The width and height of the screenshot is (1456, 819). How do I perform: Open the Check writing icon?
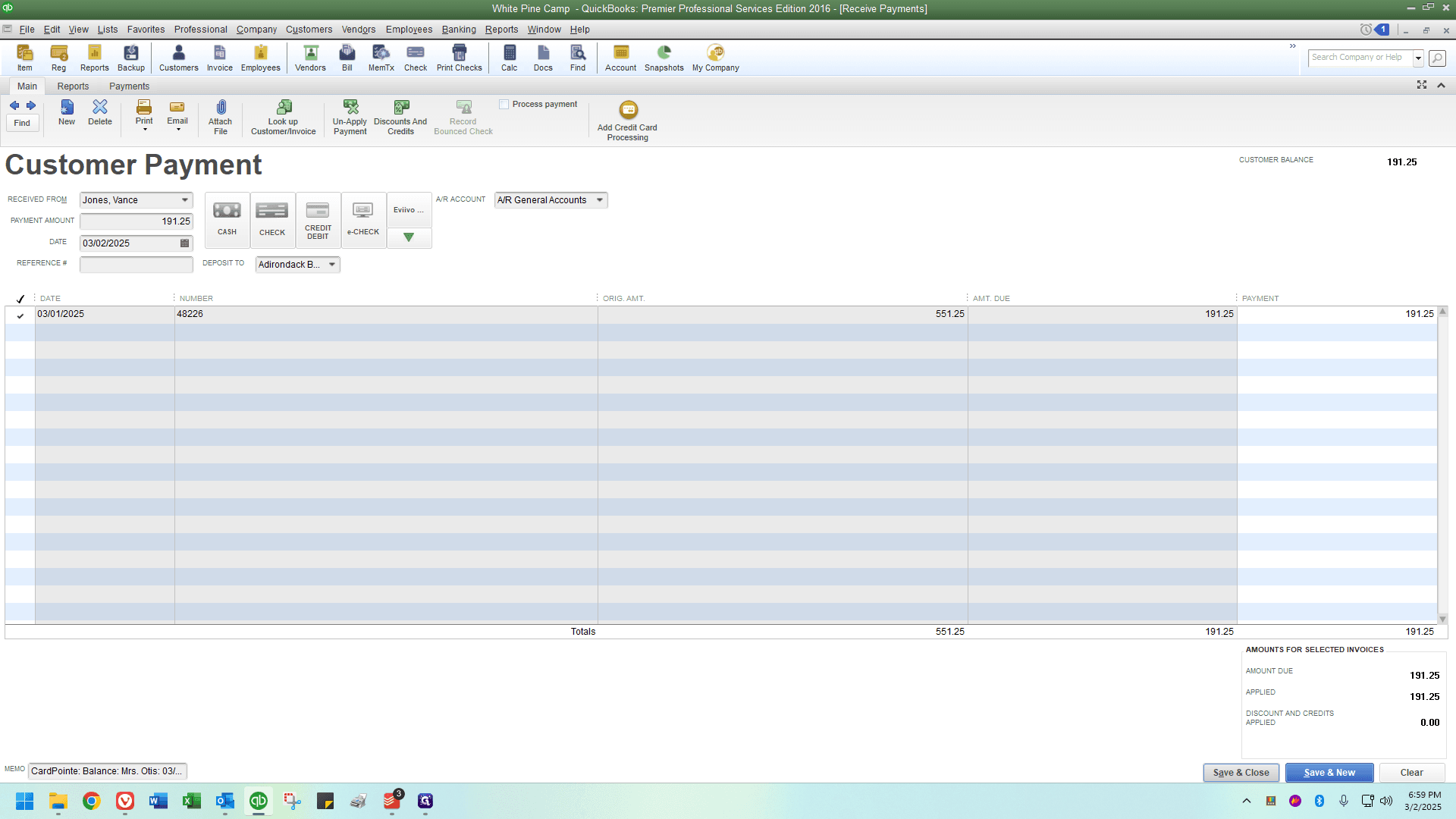click(x=416, y=58)
